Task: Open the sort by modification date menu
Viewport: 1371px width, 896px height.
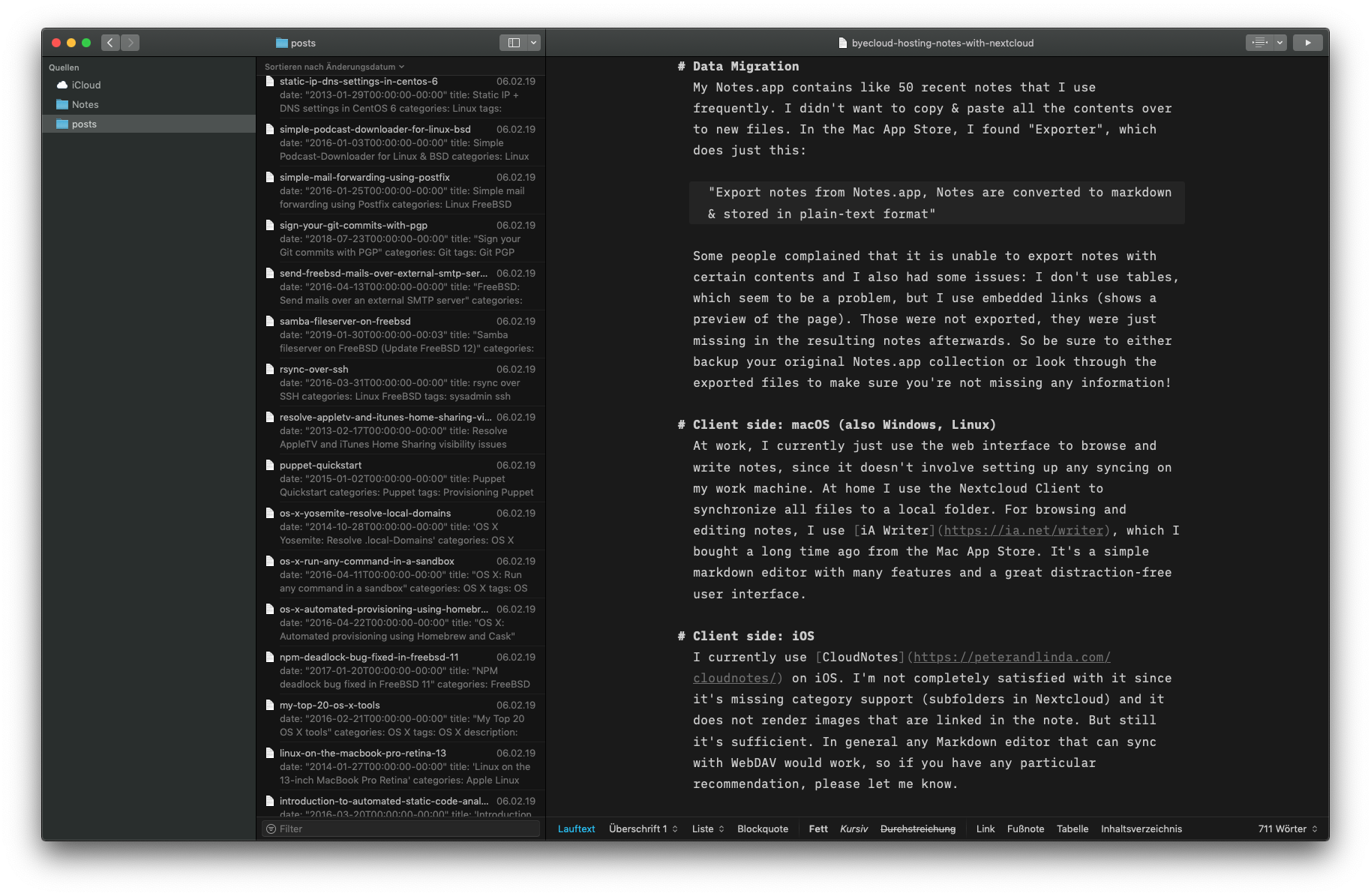Action: [334, 67]
